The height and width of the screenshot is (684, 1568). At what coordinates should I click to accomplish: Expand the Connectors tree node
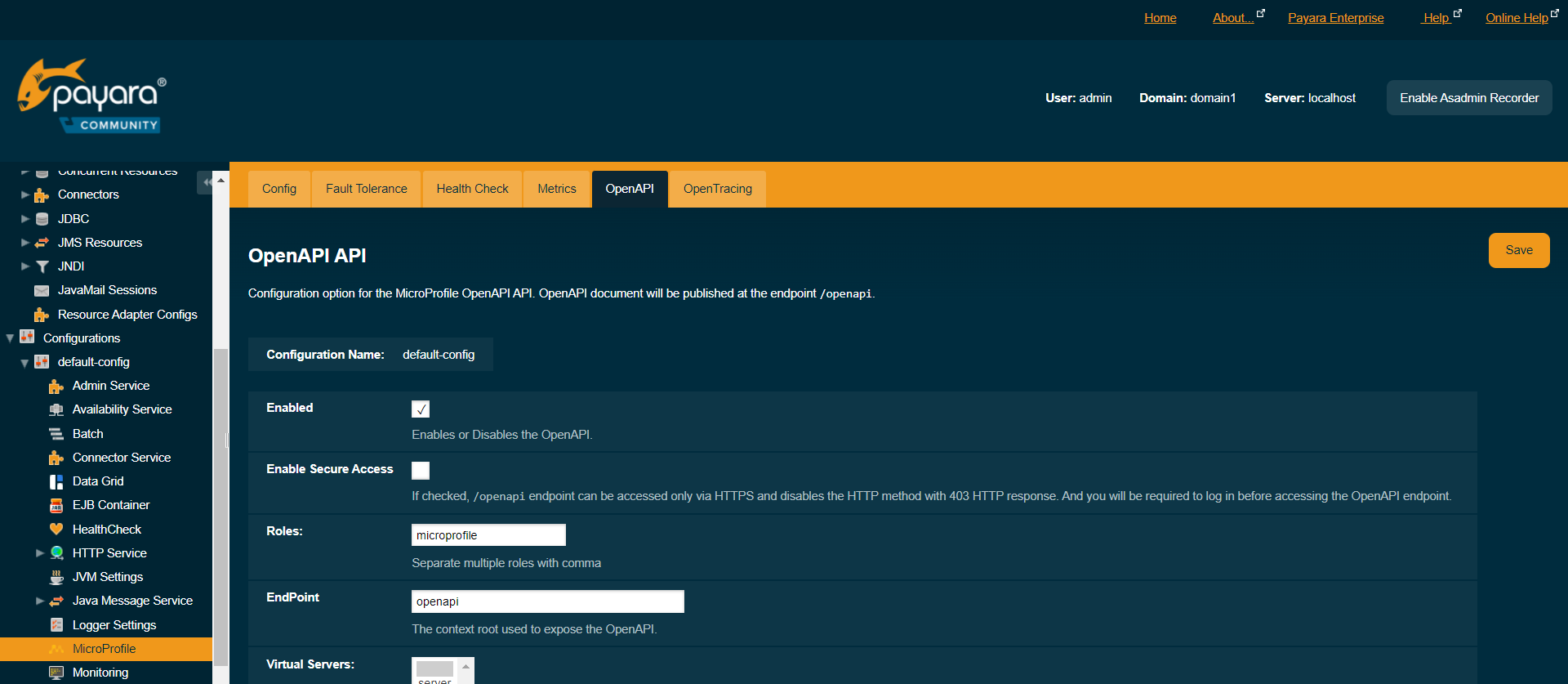[24, 195]
